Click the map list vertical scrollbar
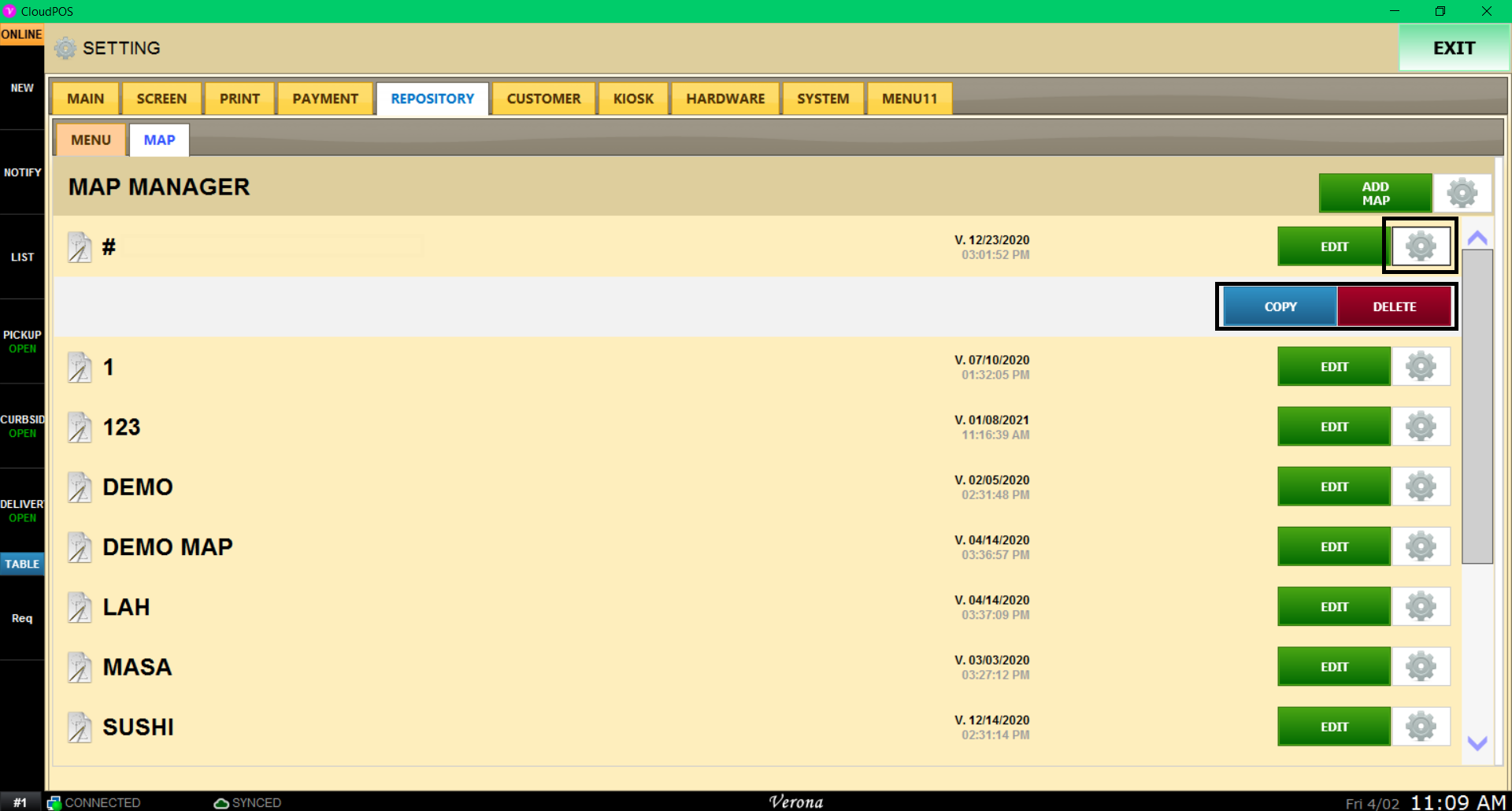The height and width of the screenshot is (811, 1512). [1477, 406]
